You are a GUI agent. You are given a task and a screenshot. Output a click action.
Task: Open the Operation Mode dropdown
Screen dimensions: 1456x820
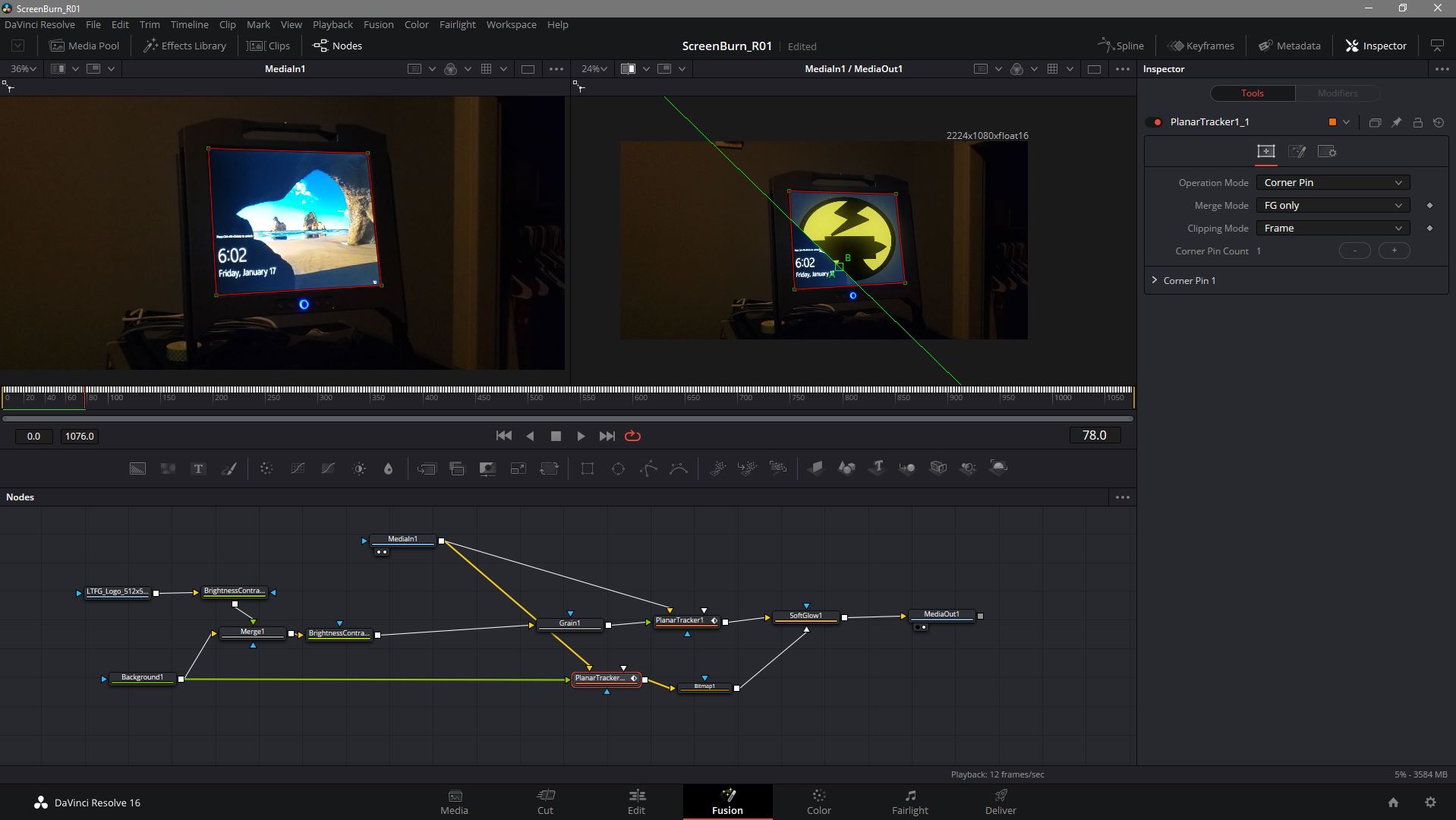[1332, 183]
